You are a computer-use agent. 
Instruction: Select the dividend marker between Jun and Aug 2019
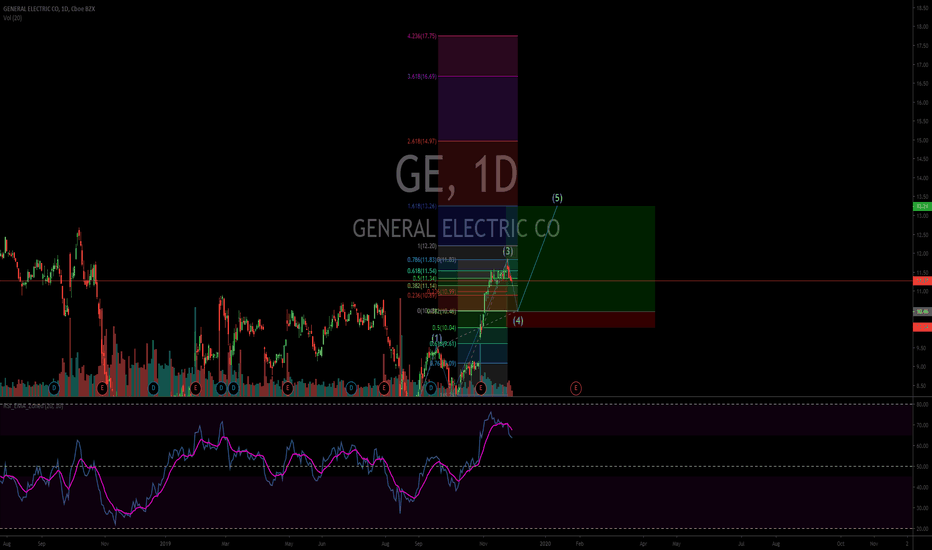(351, 388)
